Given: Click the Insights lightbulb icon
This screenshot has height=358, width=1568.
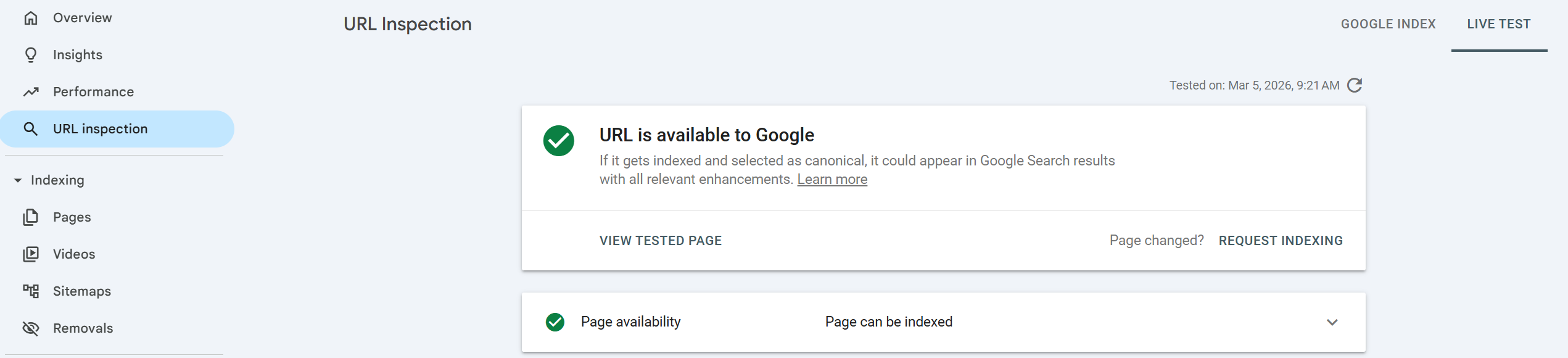Looking at the screenshot, I should point(31,55).
